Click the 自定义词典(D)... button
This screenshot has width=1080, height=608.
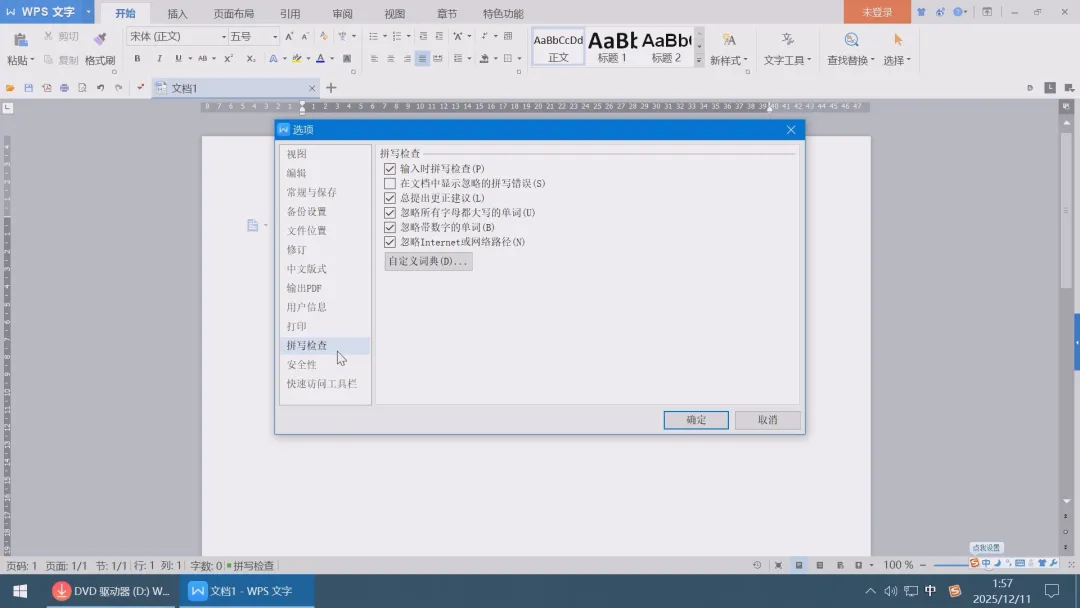coord(428,261)
